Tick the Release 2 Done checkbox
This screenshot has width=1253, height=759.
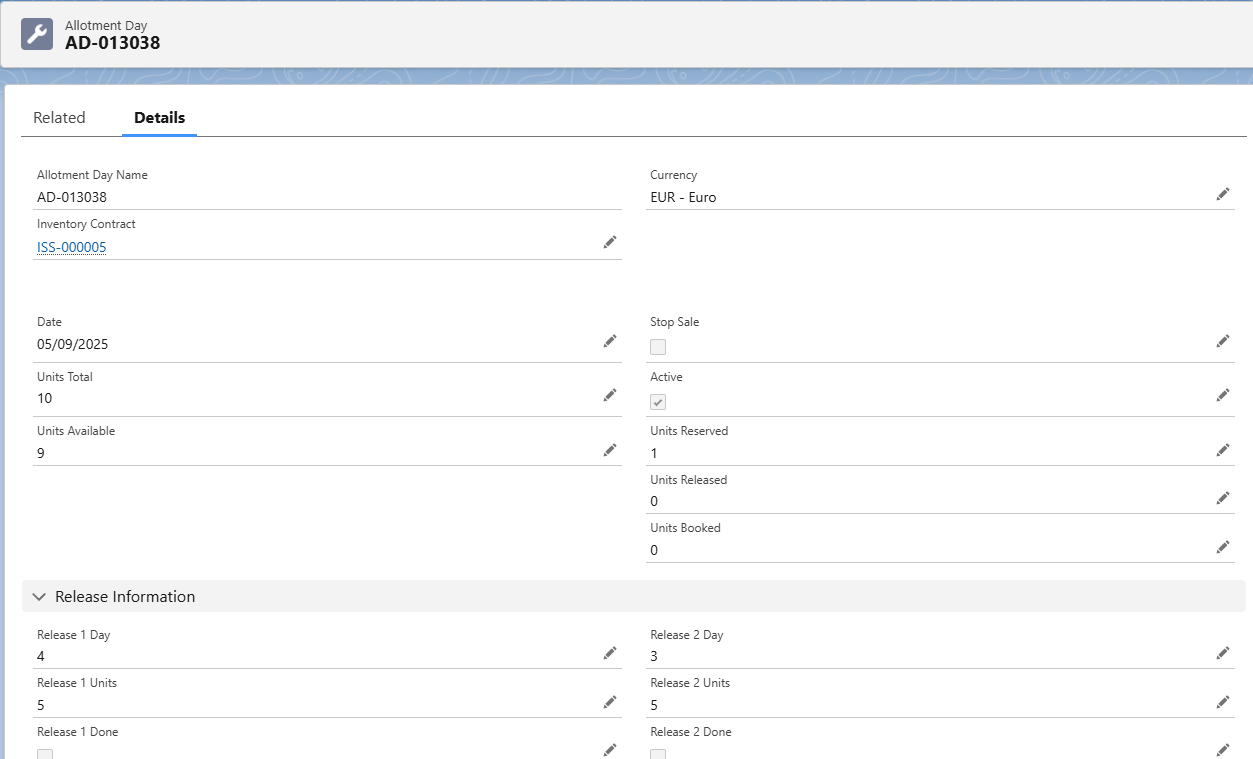(658, 754)
